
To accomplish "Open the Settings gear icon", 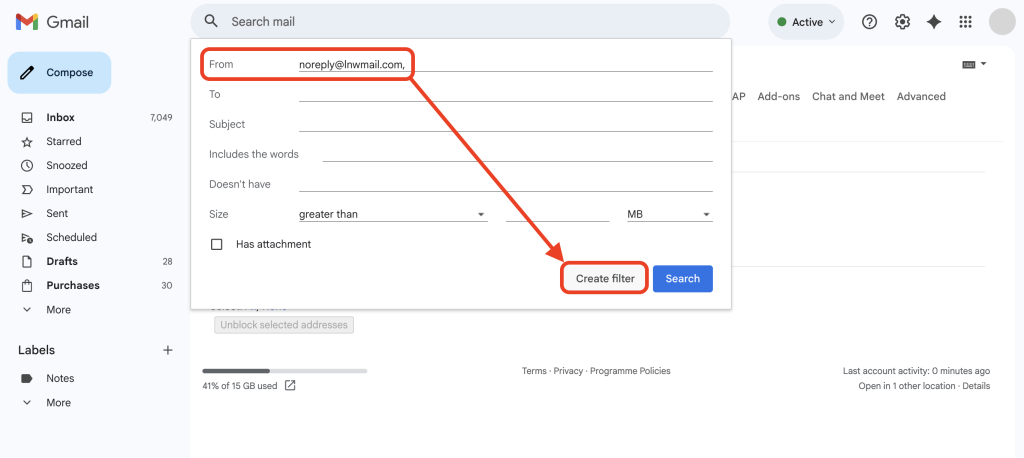I will pyautogui.click(x=902, y=22).
